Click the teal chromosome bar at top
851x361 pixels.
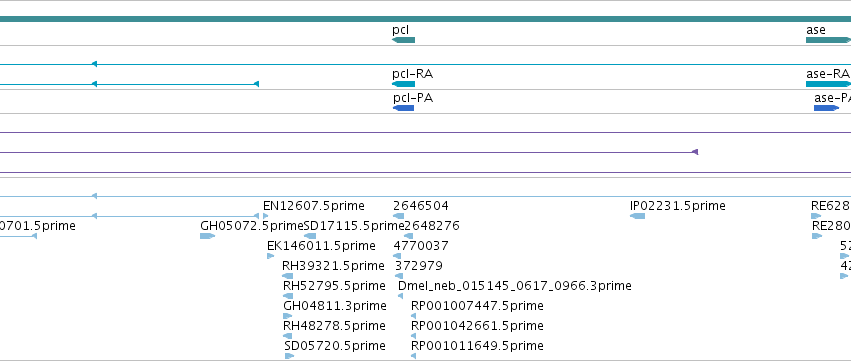tap(426, 19)
